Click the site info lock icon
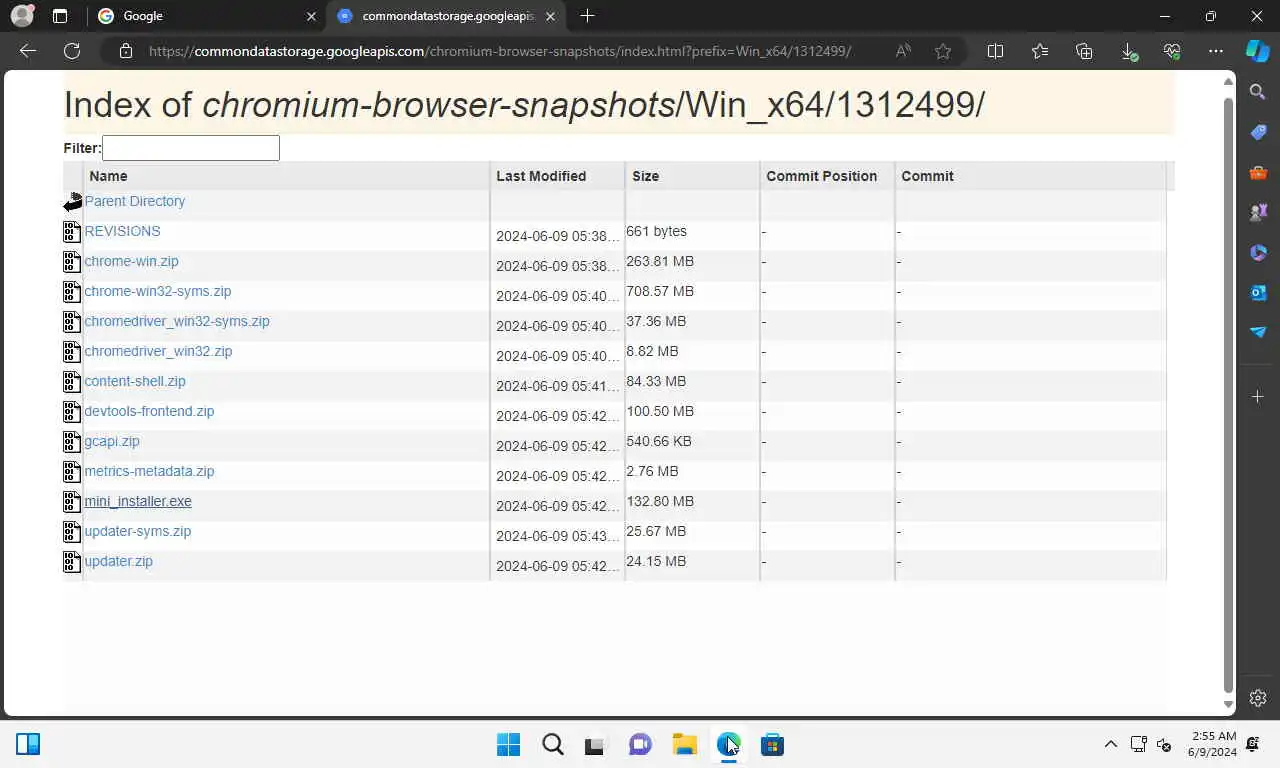1280x768 pixels. pyautogui.click(x=125, y=51)
